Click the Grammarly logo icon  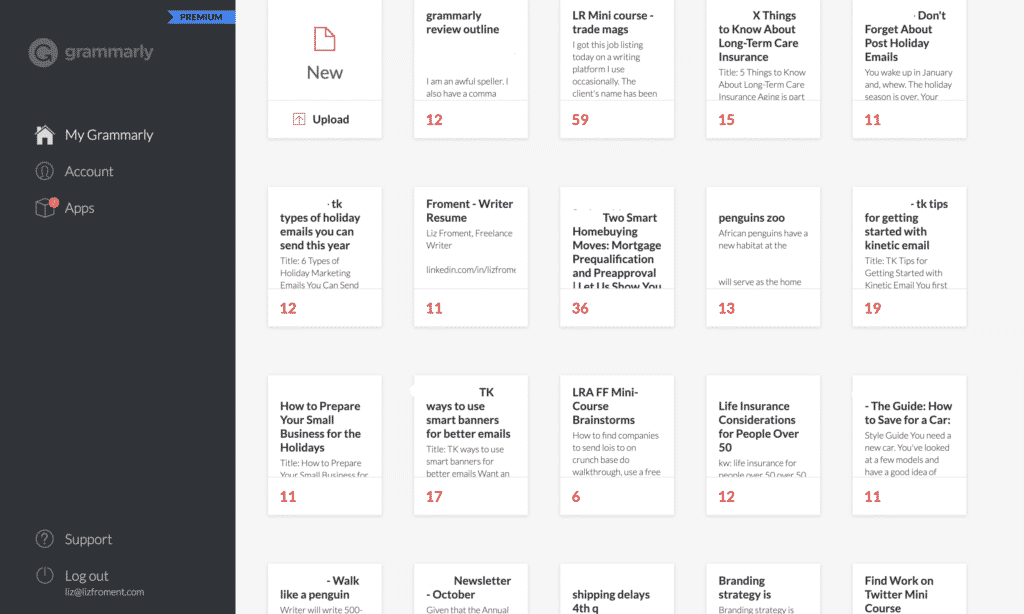point(43,52)
